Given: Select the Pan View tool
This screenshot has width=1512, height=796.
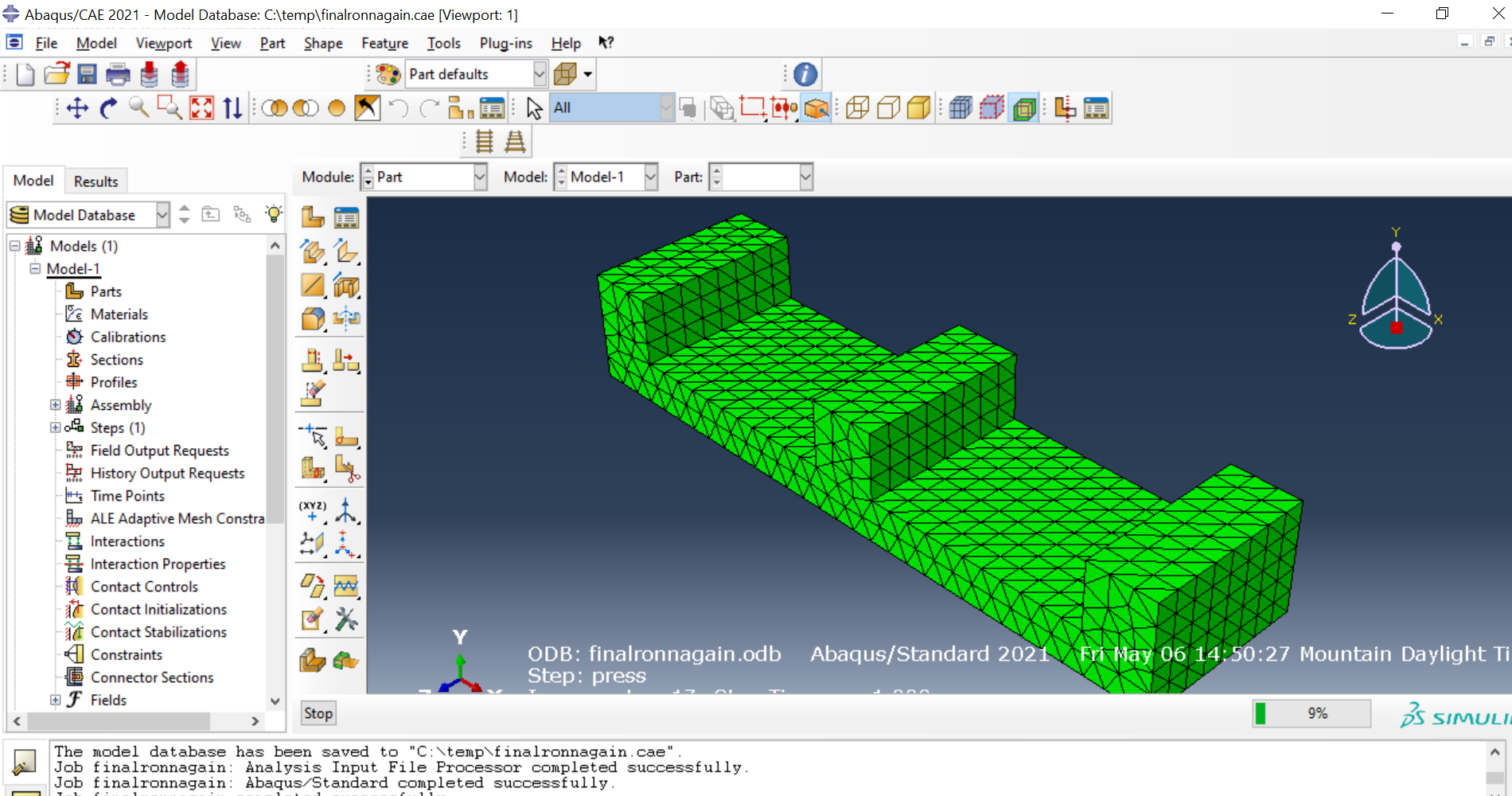Looking at the screenshot, I should point(77,108).
